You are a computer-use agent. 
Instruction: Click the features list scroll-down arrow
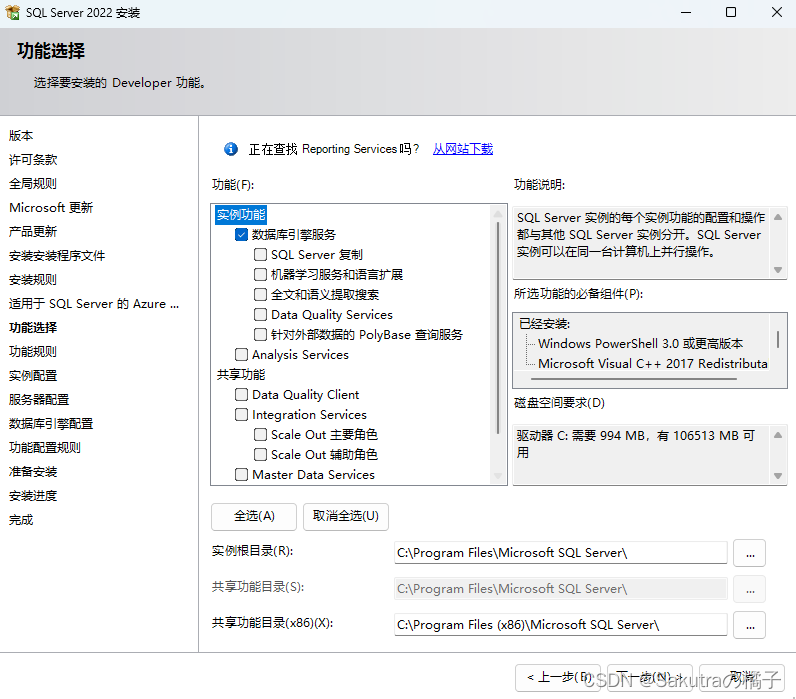[498, 476]
